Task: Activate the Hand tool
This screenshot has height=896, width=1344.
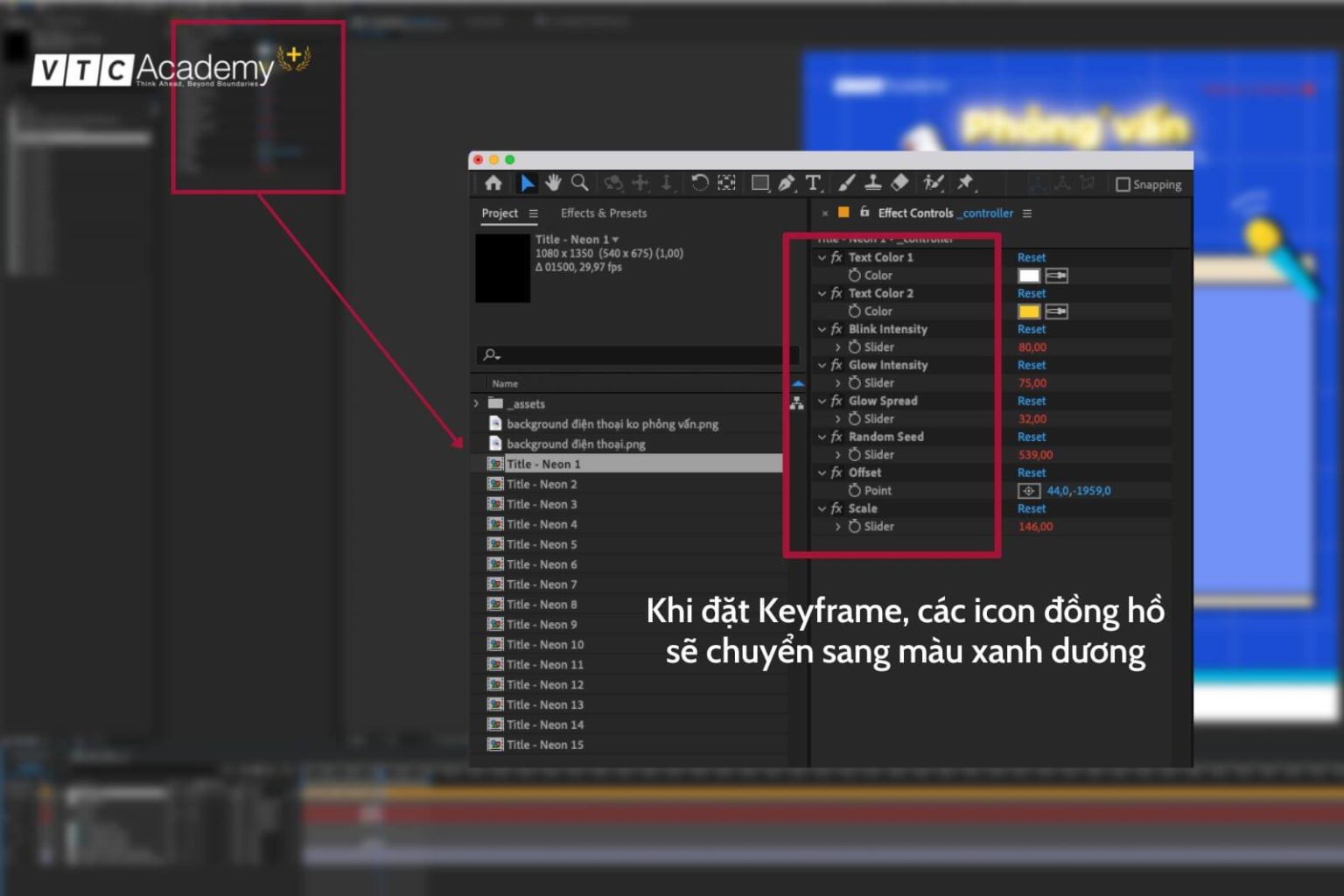Action: 552,183
